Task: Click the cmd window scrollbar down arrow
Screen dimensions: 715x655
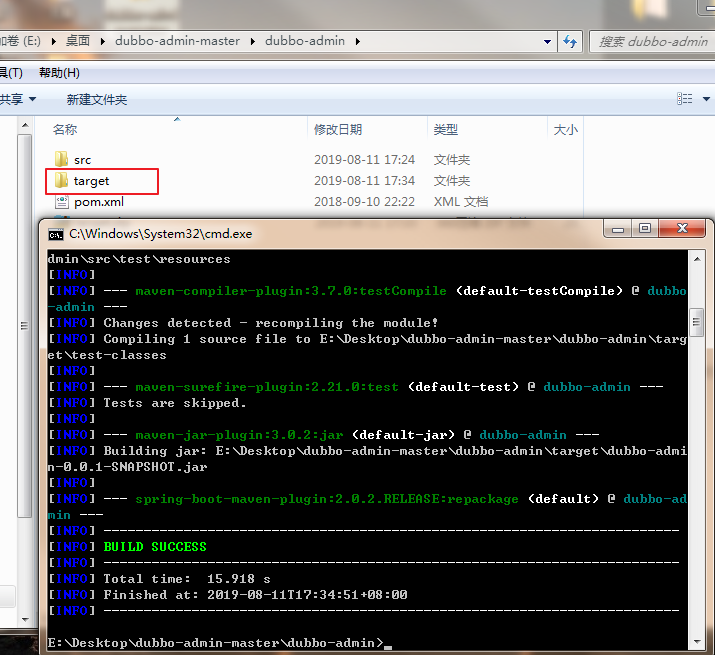Action: [697, 642]
